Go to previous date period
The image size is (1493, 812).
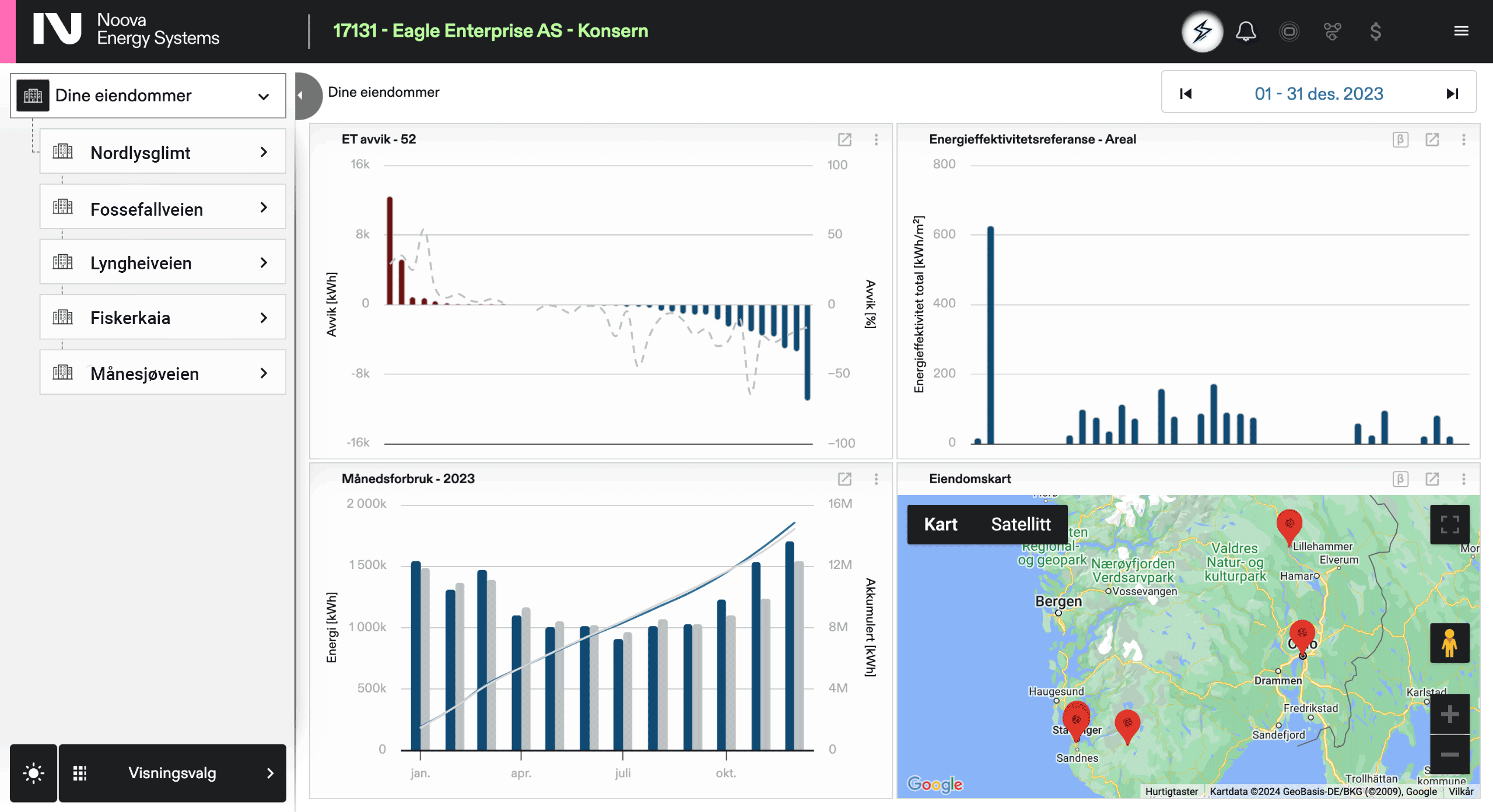[1186, 94]
